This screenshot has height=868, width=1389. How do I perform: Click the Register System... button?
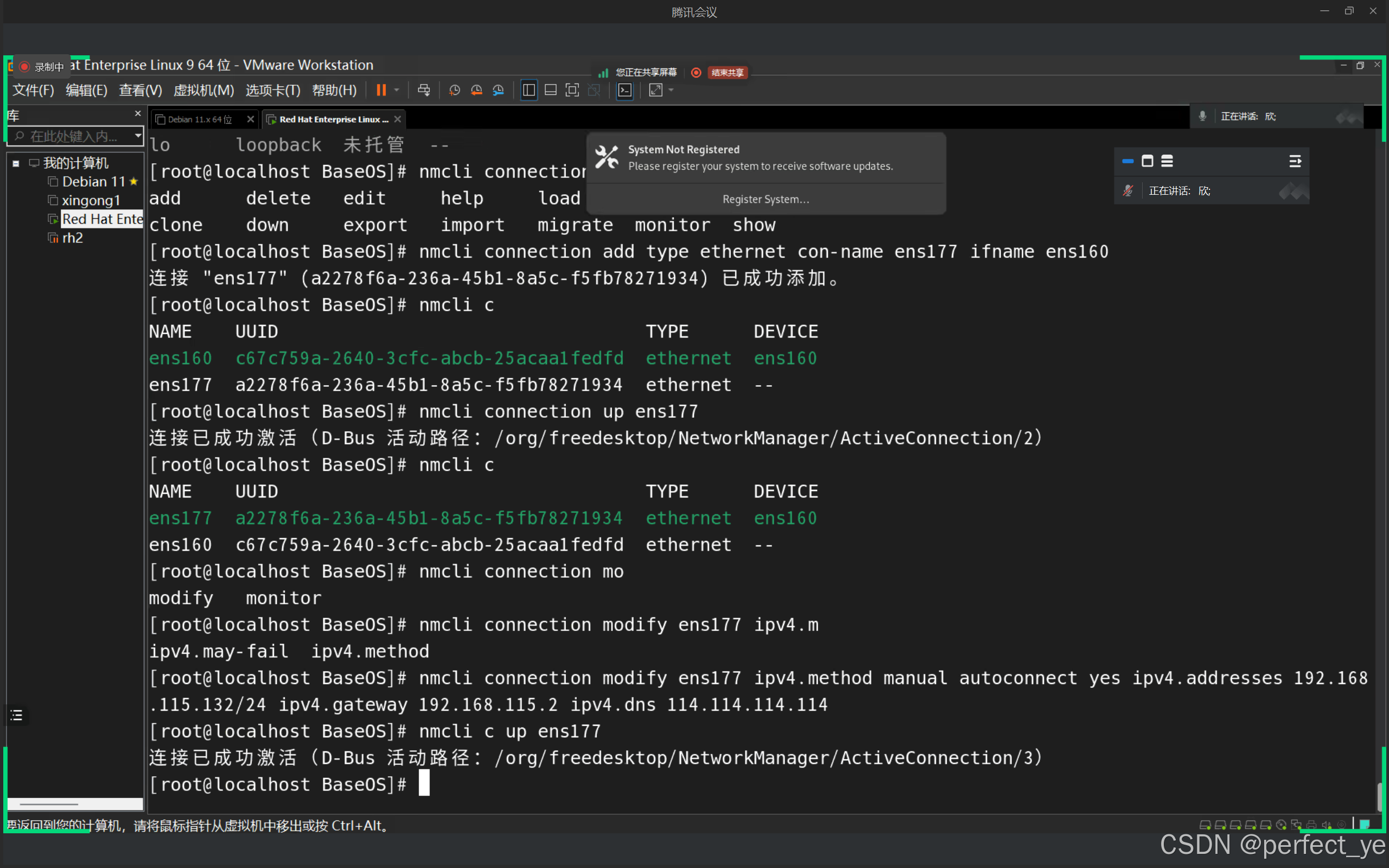(x=766, y=199)
